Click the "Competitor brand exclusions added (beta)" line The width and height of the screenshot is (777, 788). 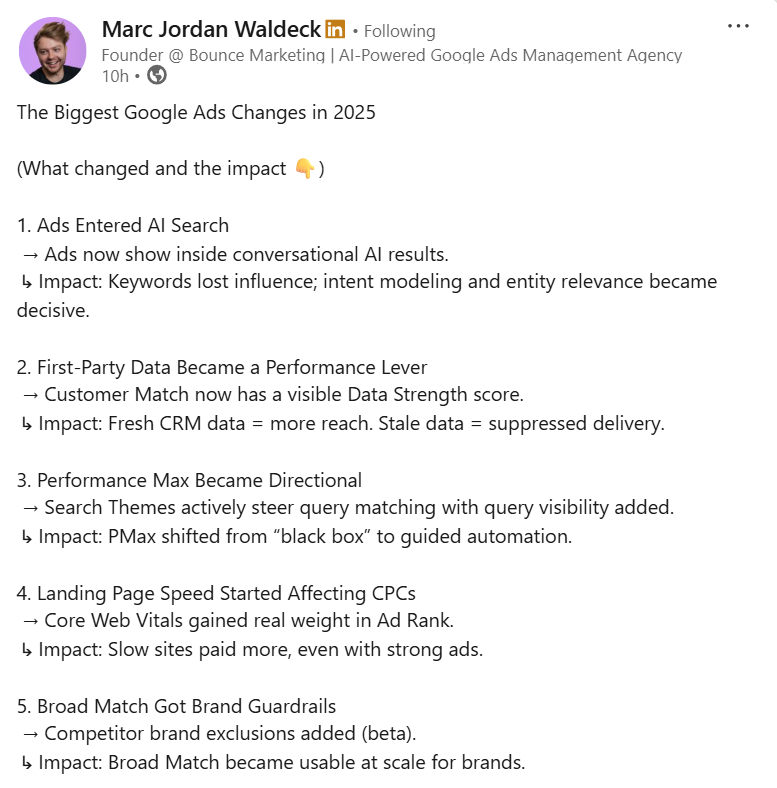(x=229, y=734)
